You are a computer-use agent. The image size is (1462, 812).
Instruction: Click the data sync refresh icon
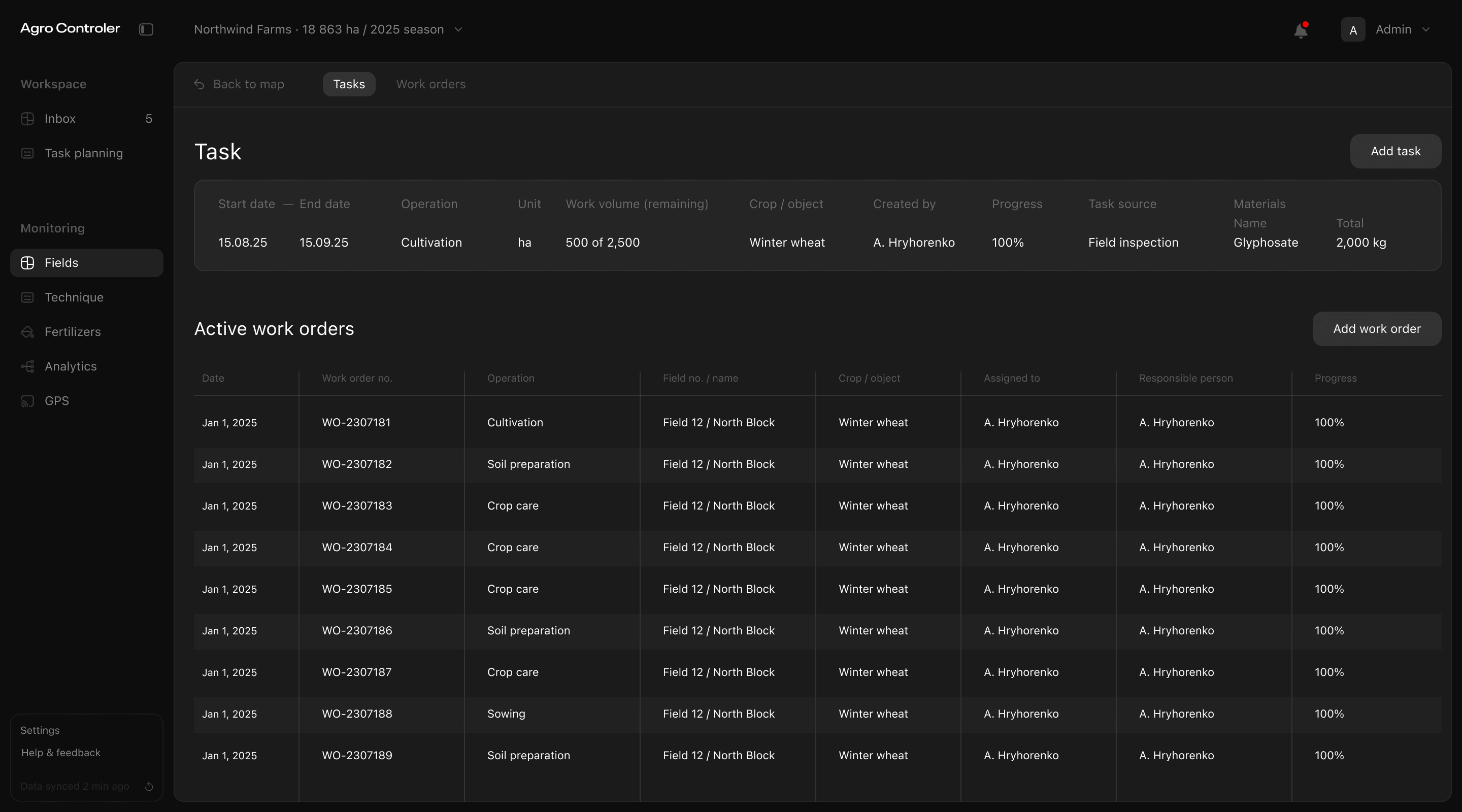click(x=149, y=786)
